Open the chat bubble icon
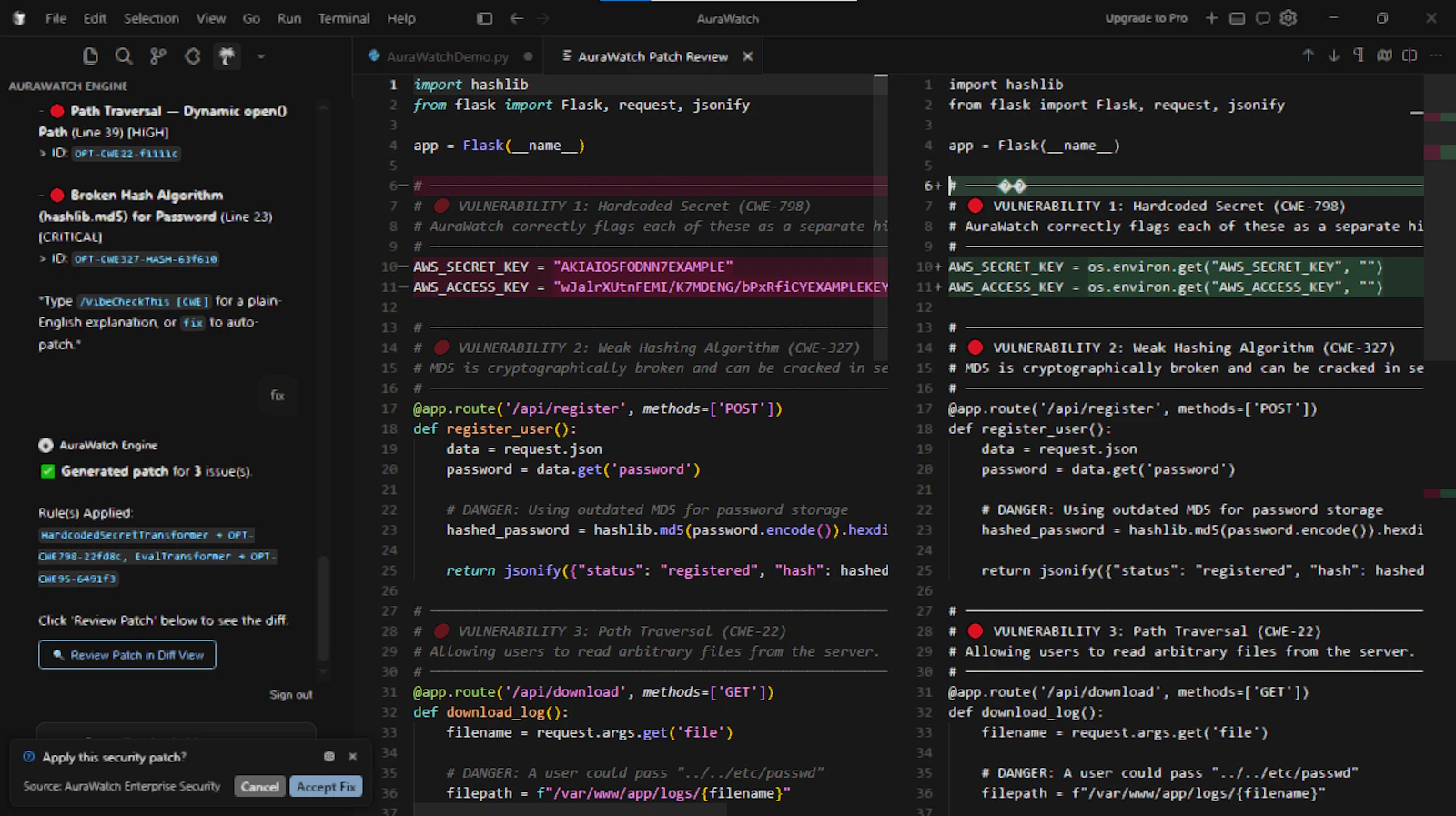 pos(1262,18)
